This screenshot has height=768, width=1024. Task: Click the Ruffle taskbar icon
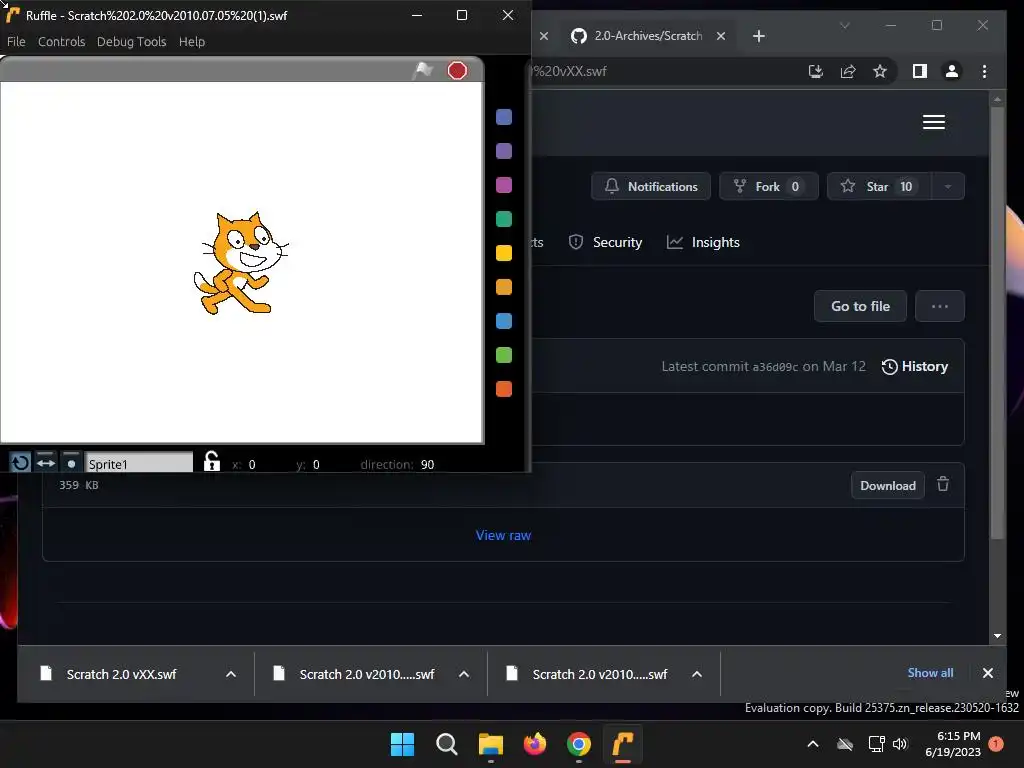pyautogui.click(x=623, y=744)
